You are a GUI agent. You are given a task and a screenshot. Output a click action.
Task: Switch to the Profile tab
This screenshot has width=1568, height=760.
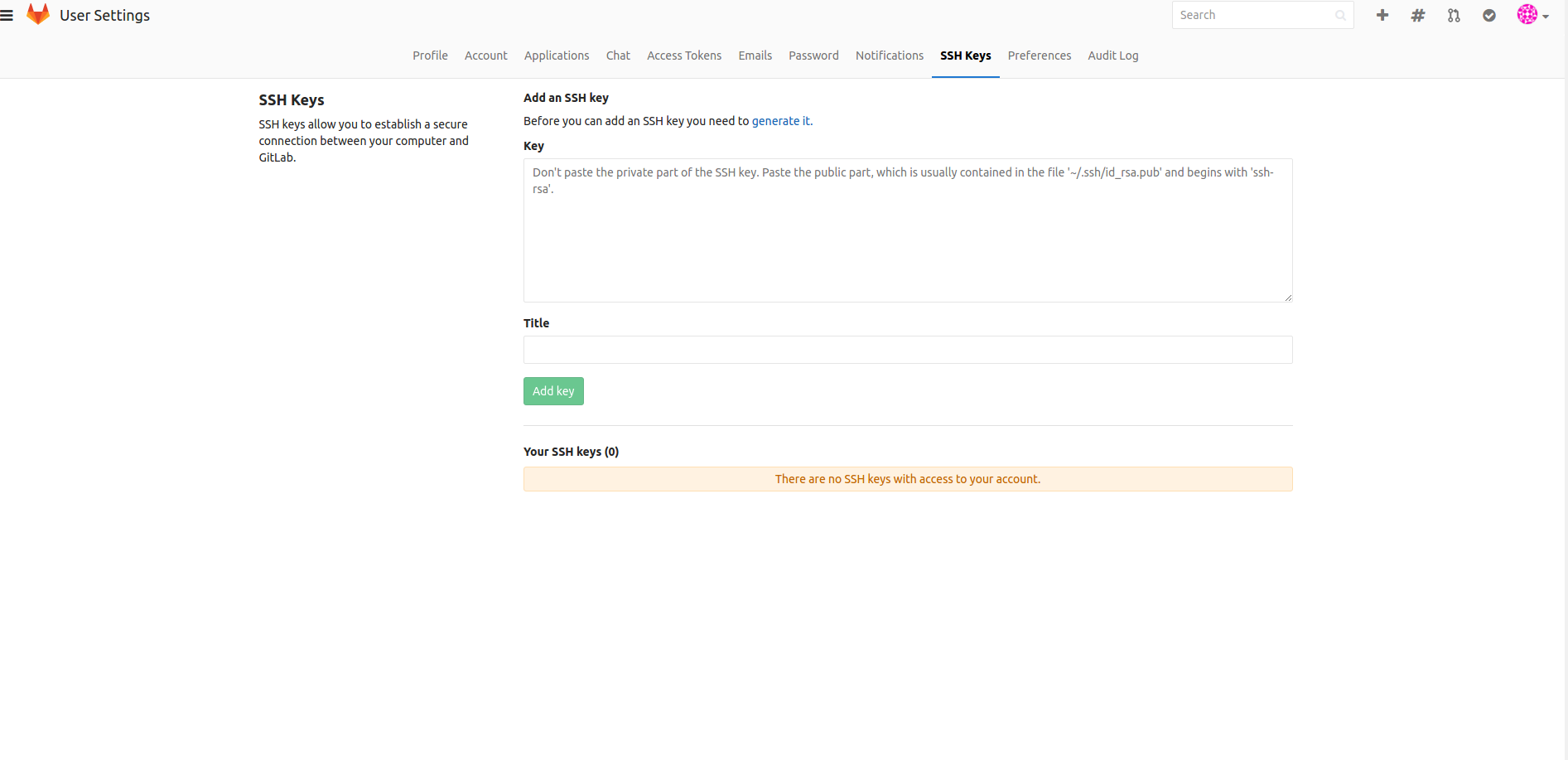tap(430, 56)
